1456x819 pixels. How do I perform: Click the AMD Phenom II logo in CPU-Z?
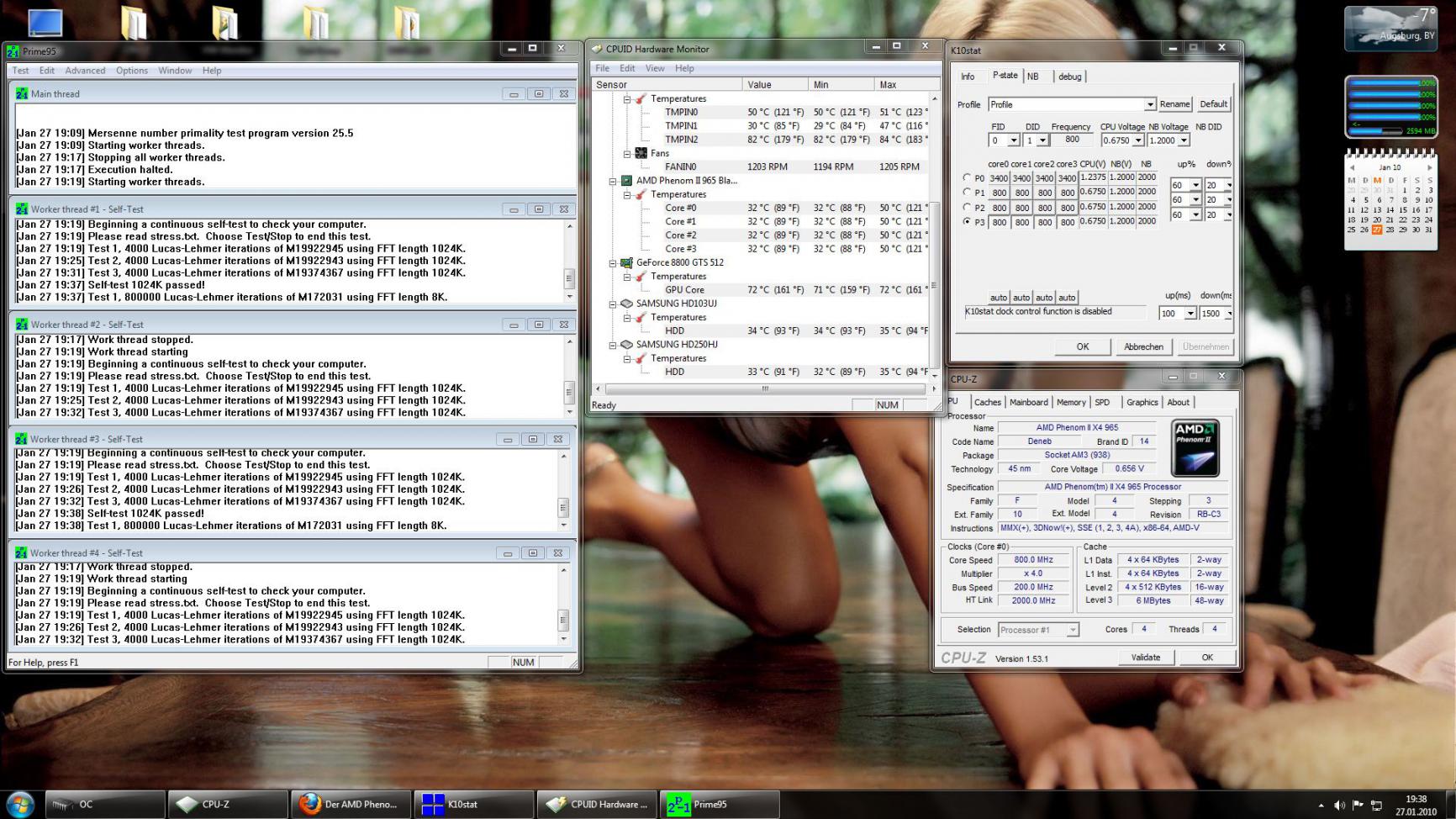coord(1195,448)
